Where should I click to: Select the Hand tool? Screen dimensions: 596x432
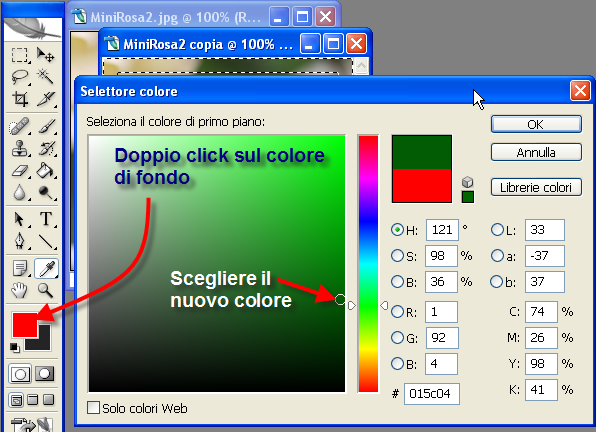click(x=19, y=291)
